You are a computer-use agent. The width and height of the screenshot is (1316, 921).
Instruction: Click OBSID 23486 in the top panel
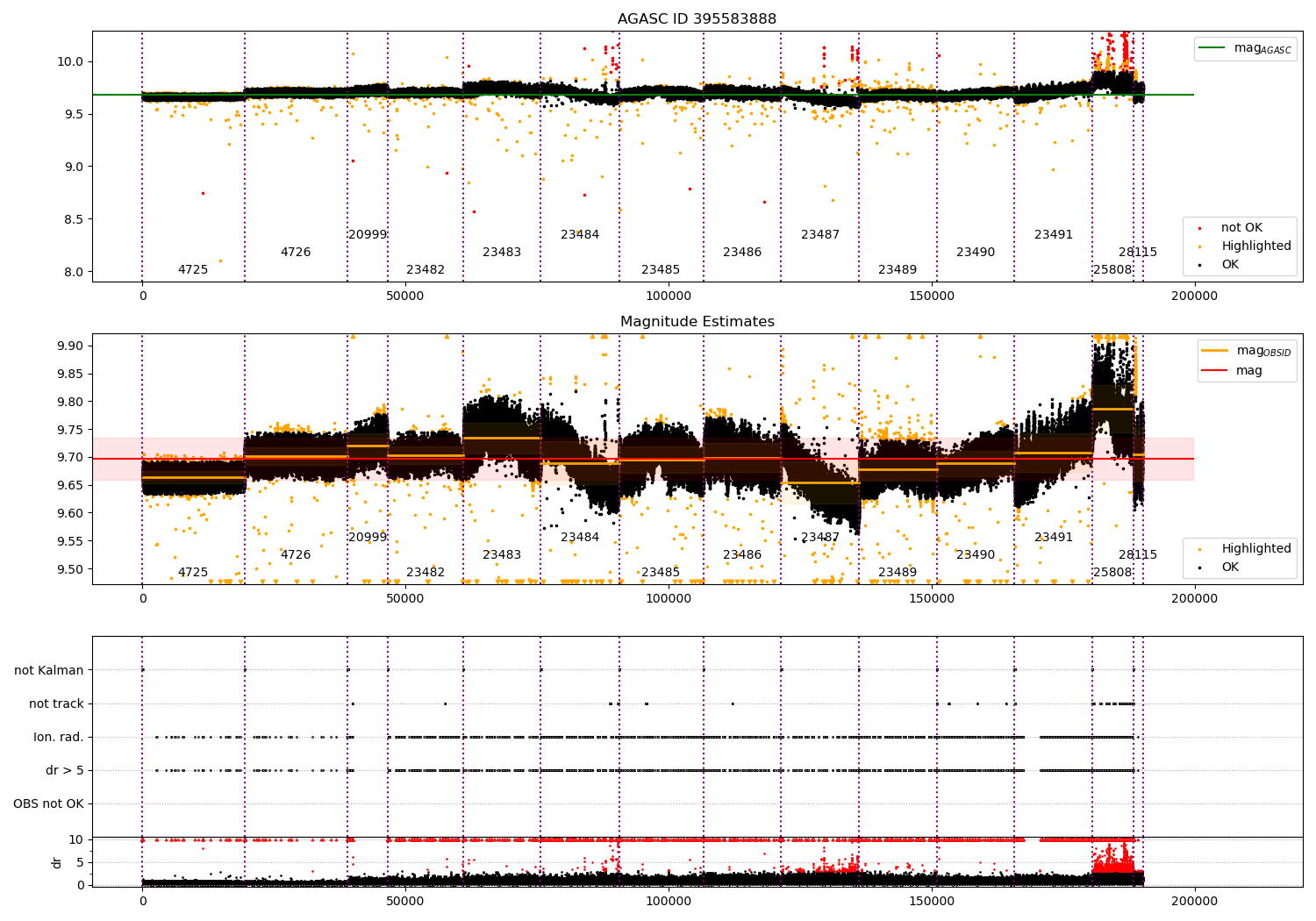point(742,252)
